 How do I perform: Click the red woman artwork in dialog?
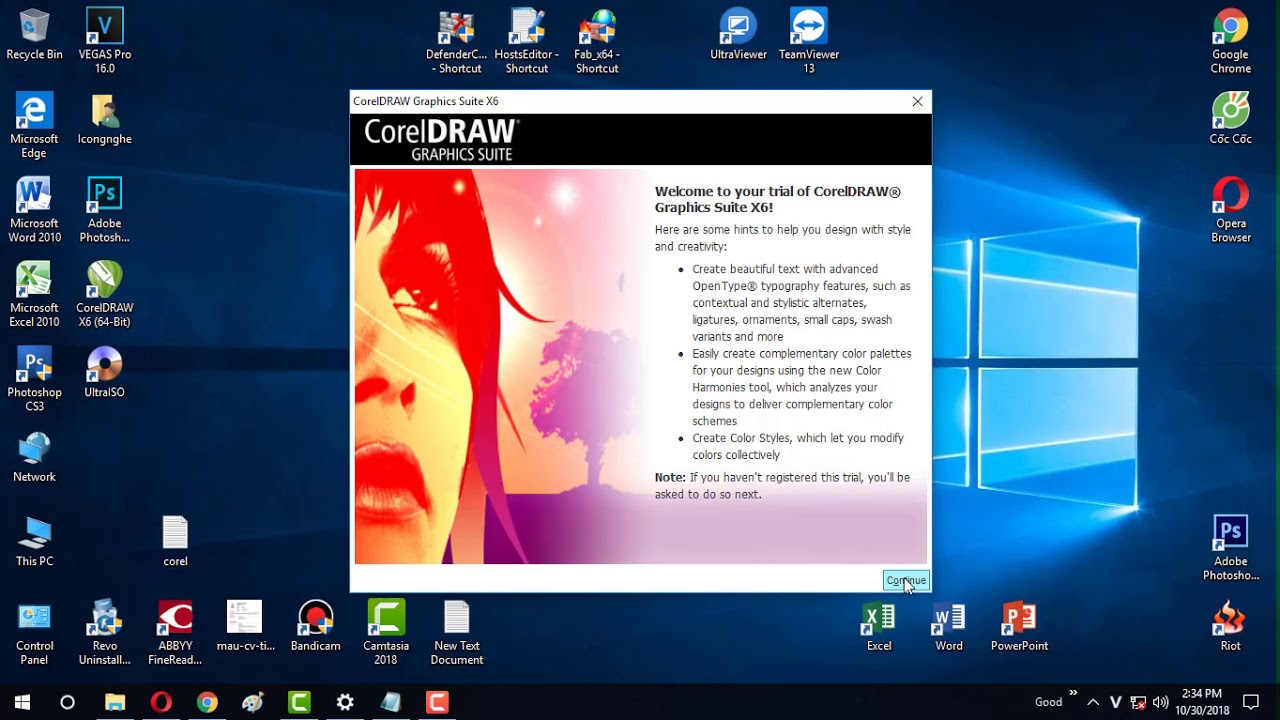[x=500, y=367]
